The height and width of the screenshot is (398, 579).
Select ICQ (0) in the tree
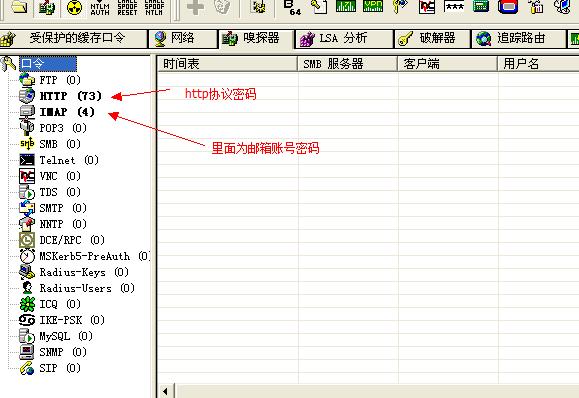[60, 304]
